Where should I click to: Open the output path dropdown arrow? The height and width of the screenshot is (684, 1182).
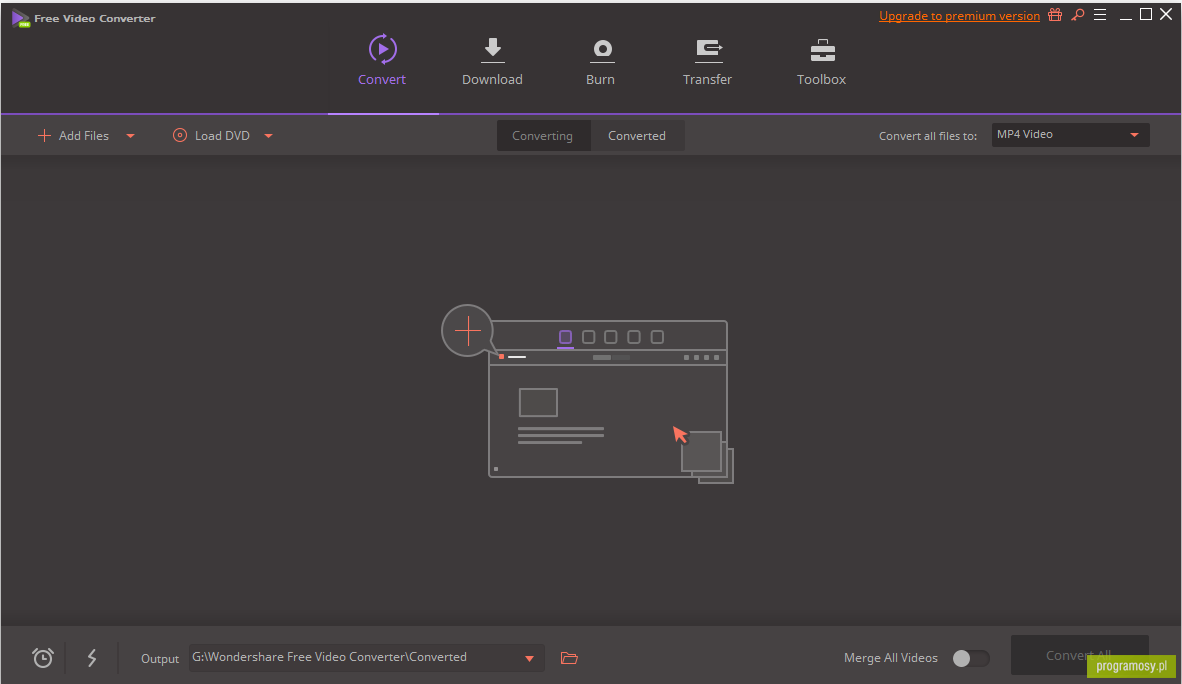pyautogui.click(x=529, y=658)
